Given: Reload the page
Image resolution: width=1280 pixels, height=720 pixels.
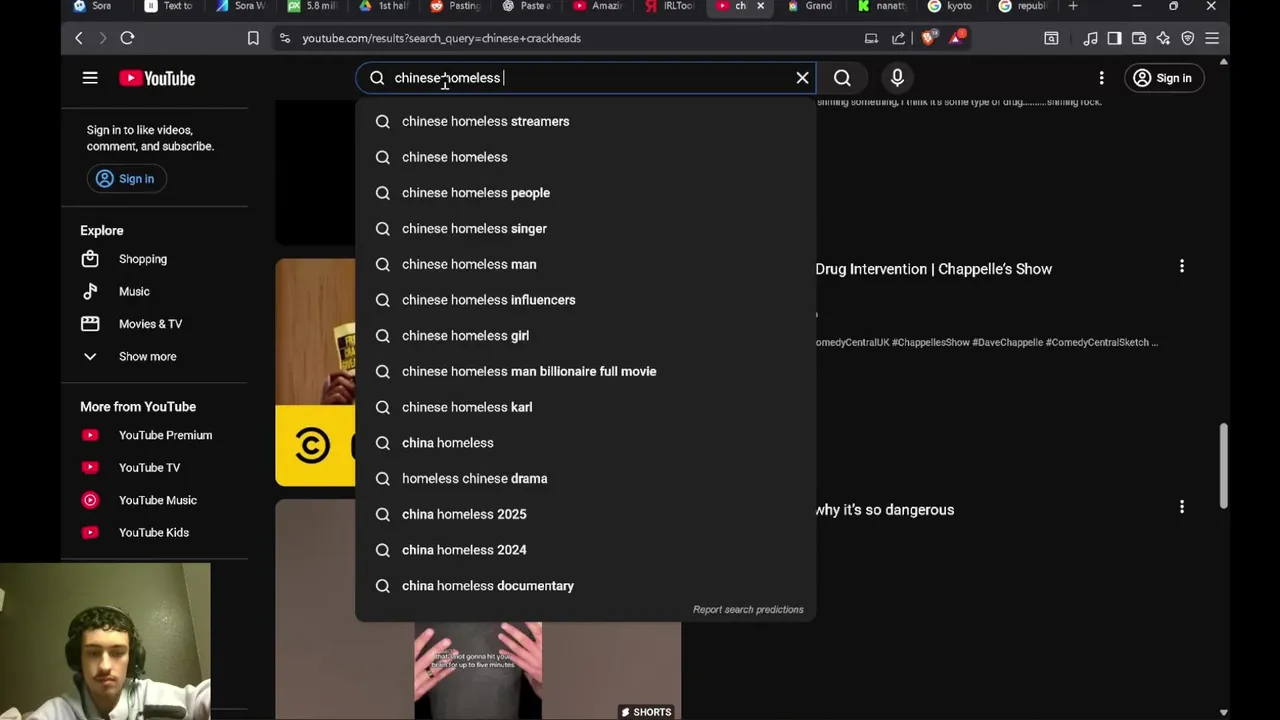Looking at the screenshot, I should pyautogui.click(x=127, y=38).
